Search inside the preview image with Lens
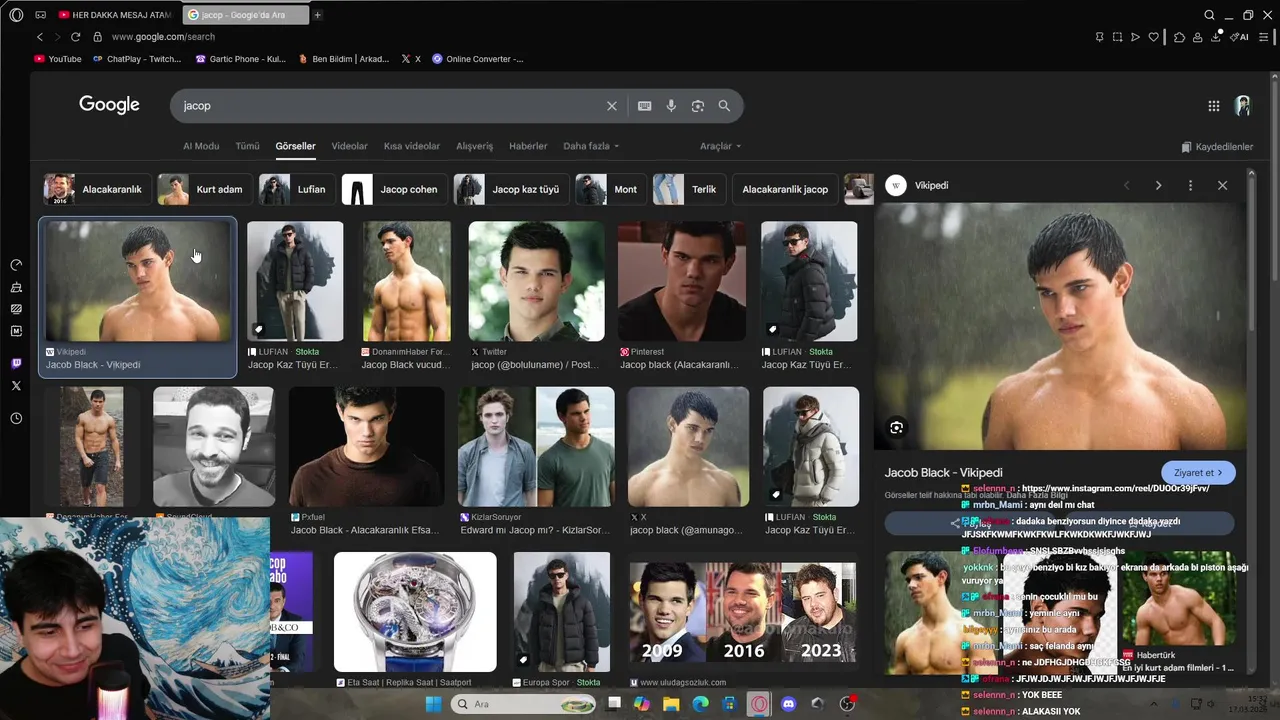 (896, 428)
